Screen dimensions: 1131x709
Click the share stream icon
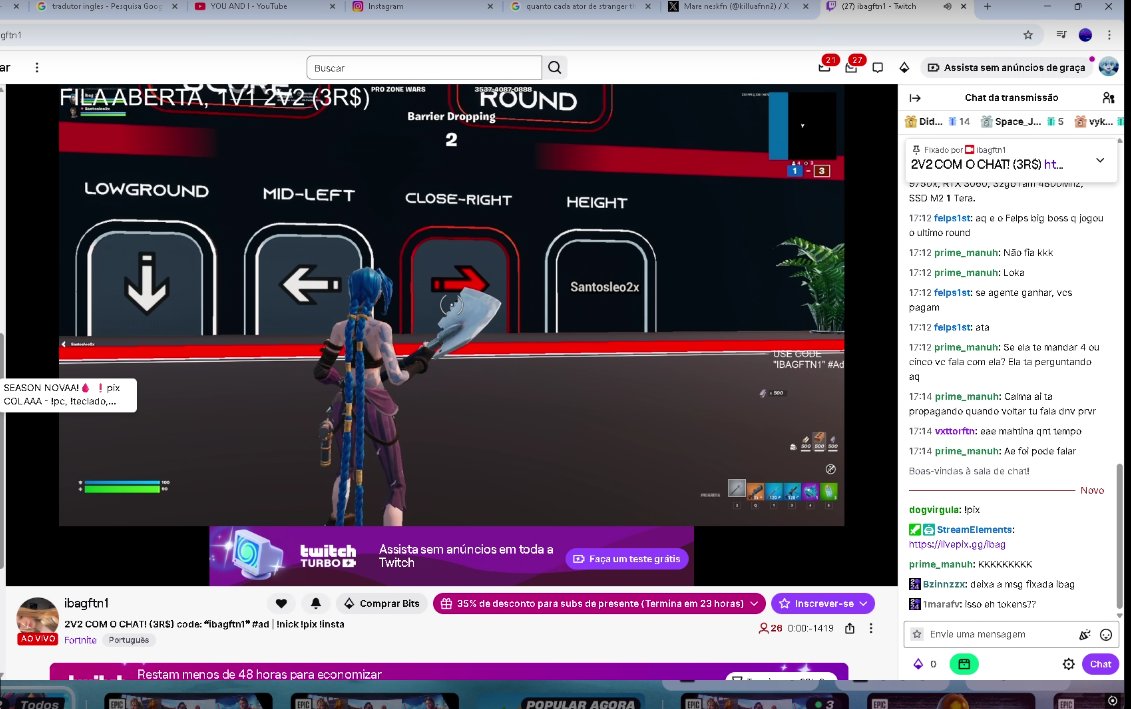[850, 628]
